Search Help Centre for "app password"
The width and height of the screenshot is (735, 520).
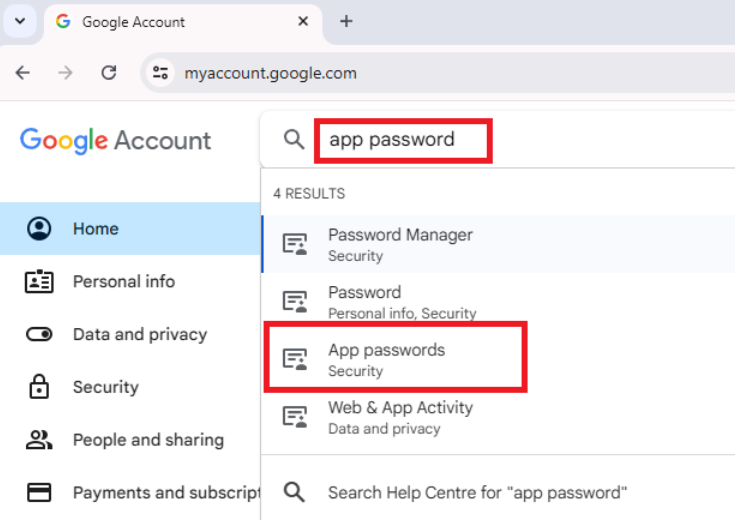tap(498, 492)
